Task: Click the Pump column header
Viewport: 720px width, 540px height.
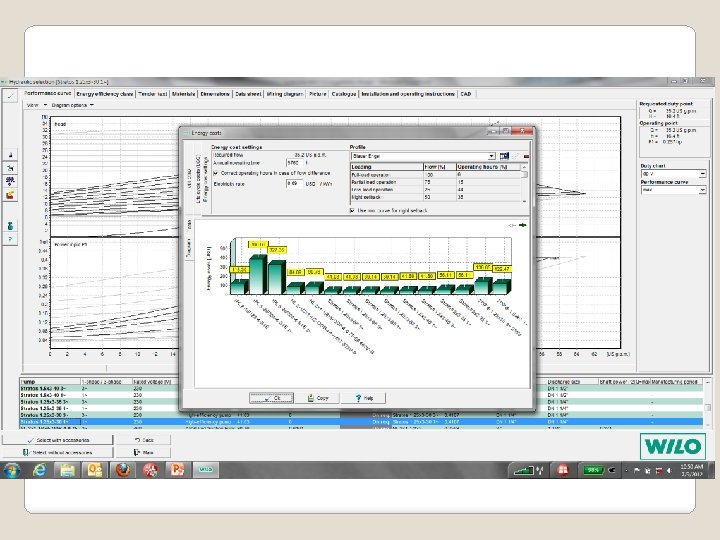Action: click(51, 382)
